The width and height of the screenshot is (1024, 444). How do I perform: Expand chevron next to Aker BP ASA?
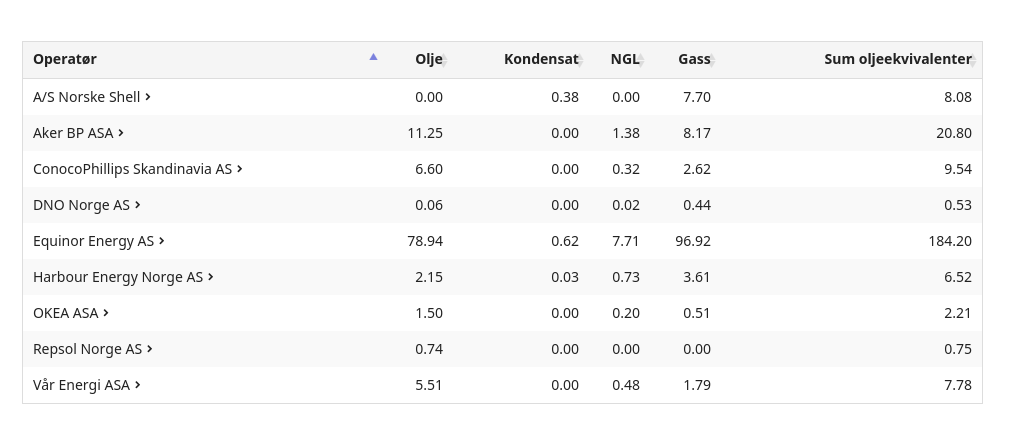tap(121, 133)
